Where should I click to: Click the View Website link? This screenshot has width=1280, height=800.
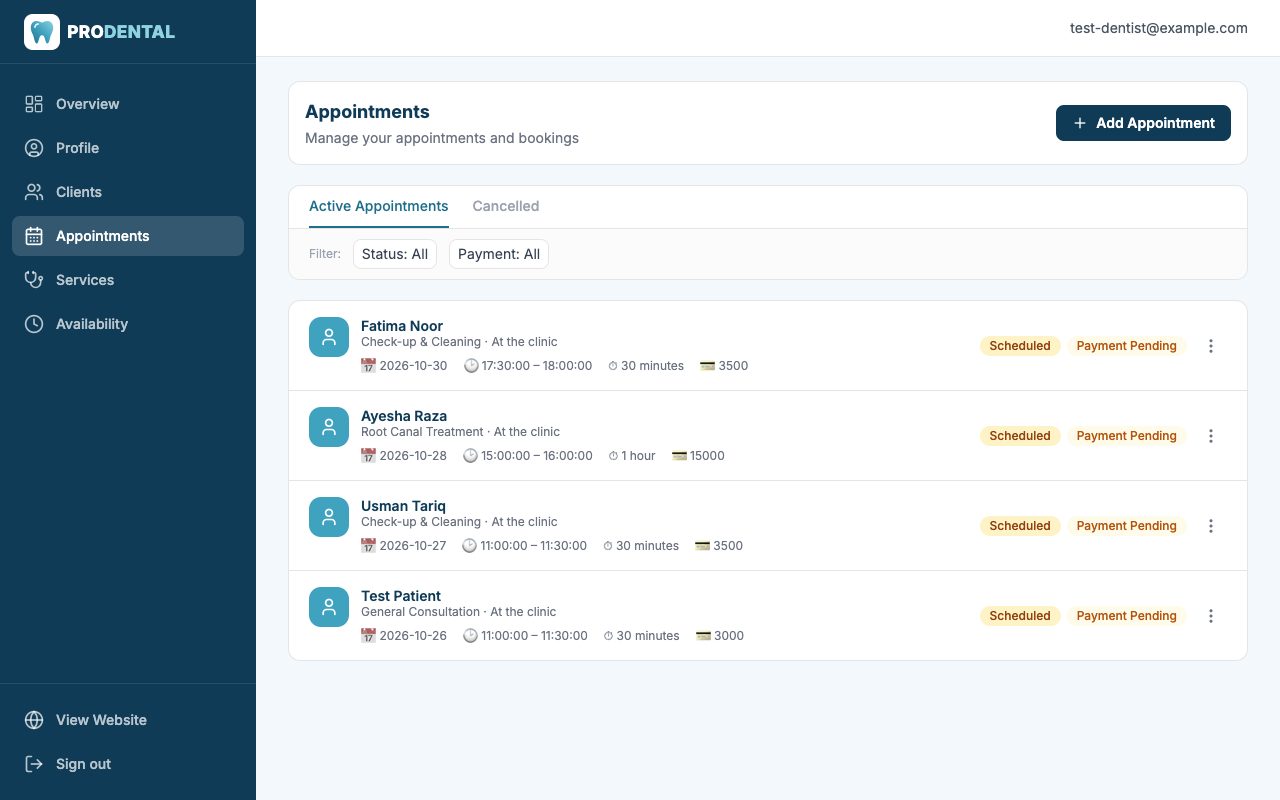point(128,720)
